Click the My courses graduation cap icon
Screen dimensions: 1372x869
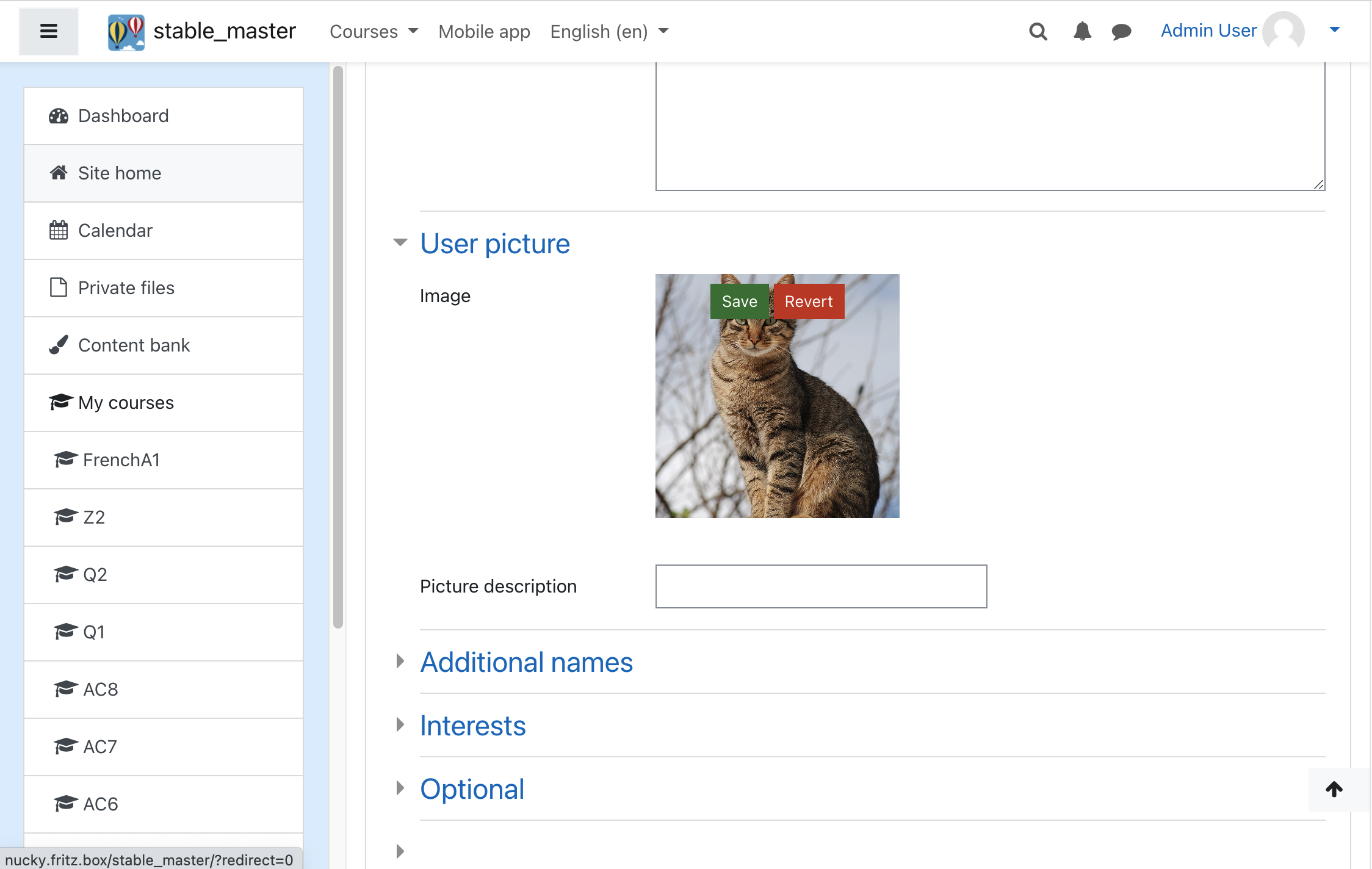61,402
